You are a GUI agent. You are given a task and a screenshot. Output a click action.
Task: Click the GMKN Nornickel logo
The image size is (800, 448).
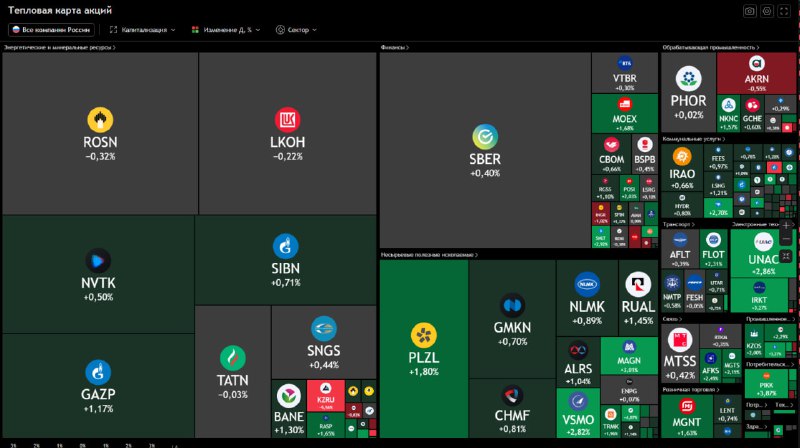point(512,306)
